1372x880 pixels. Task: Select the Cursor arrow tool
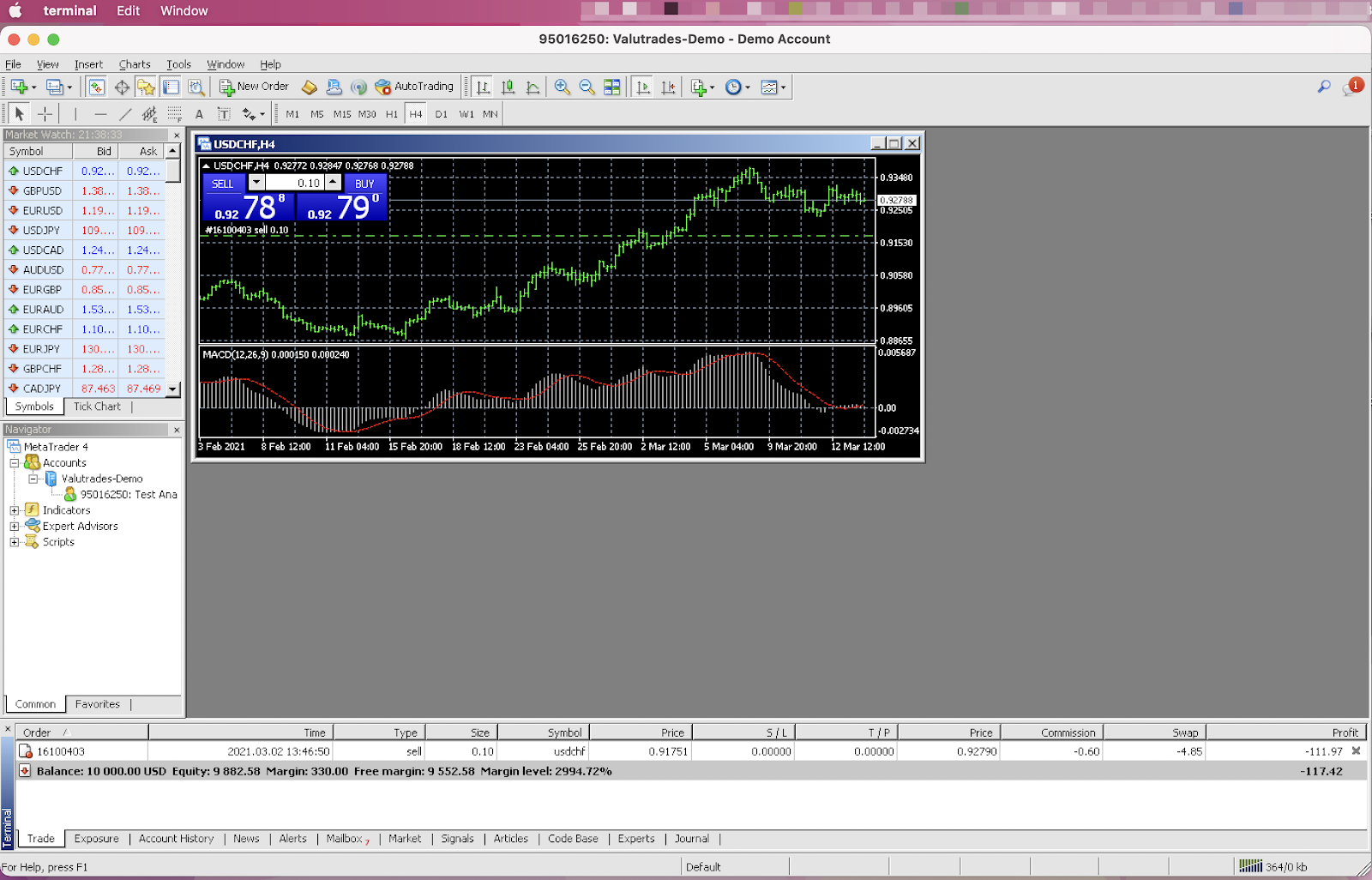pyautogui.click(x=19, y=113)
